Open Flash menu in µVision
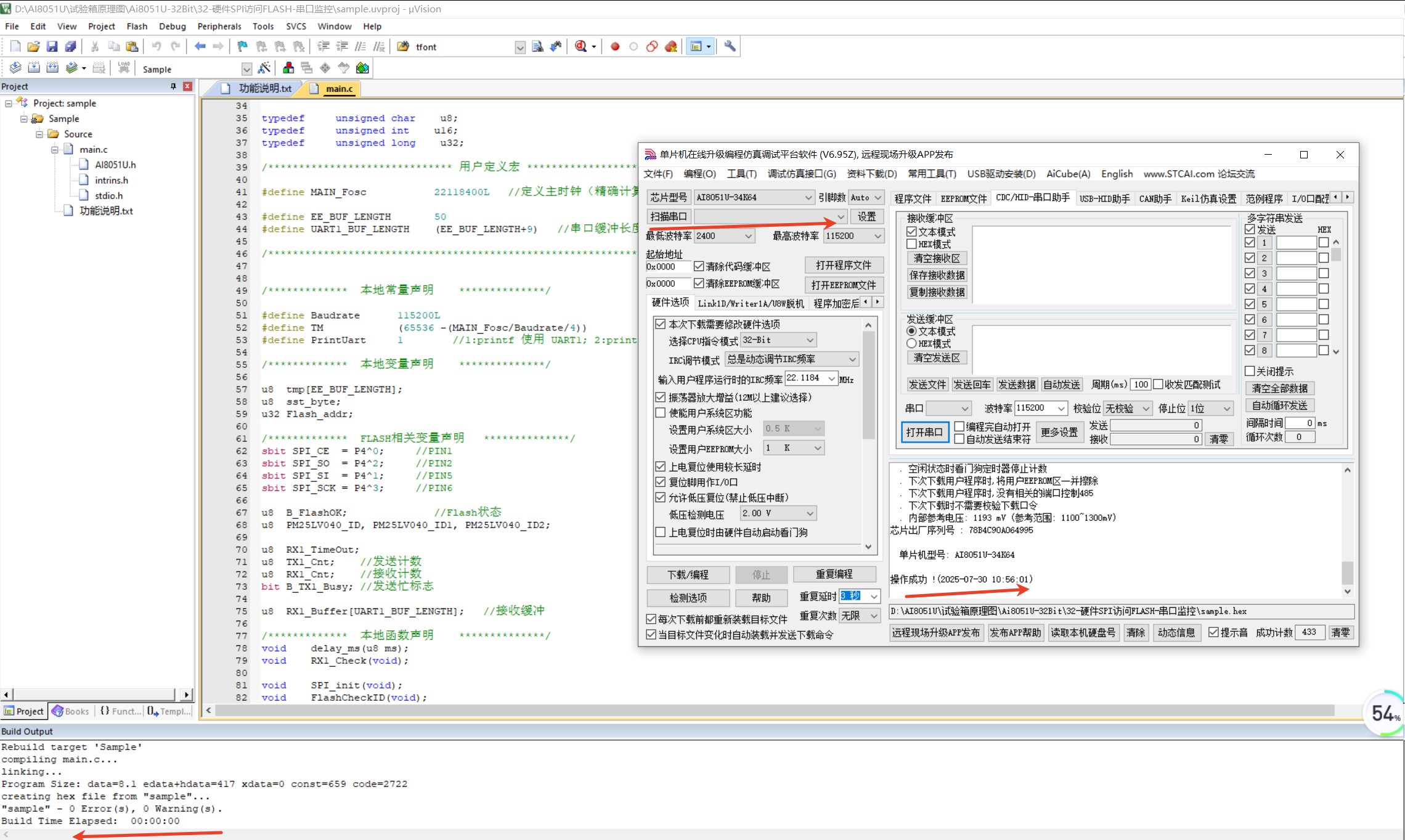Screen dimensions: 1405x840 coord(137,26)
